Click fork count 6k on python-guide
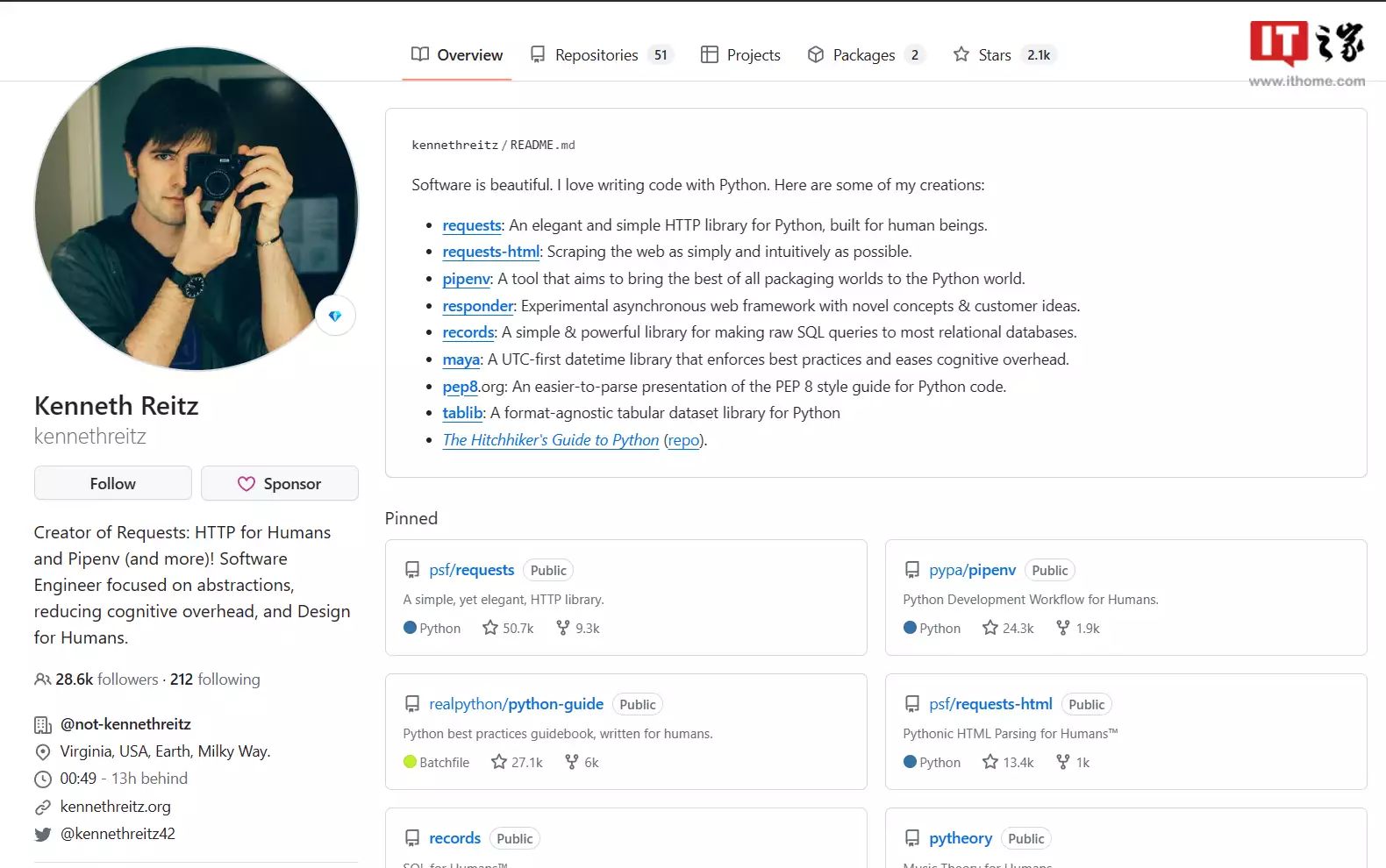The image size is (1386, 868). [582, 762]
